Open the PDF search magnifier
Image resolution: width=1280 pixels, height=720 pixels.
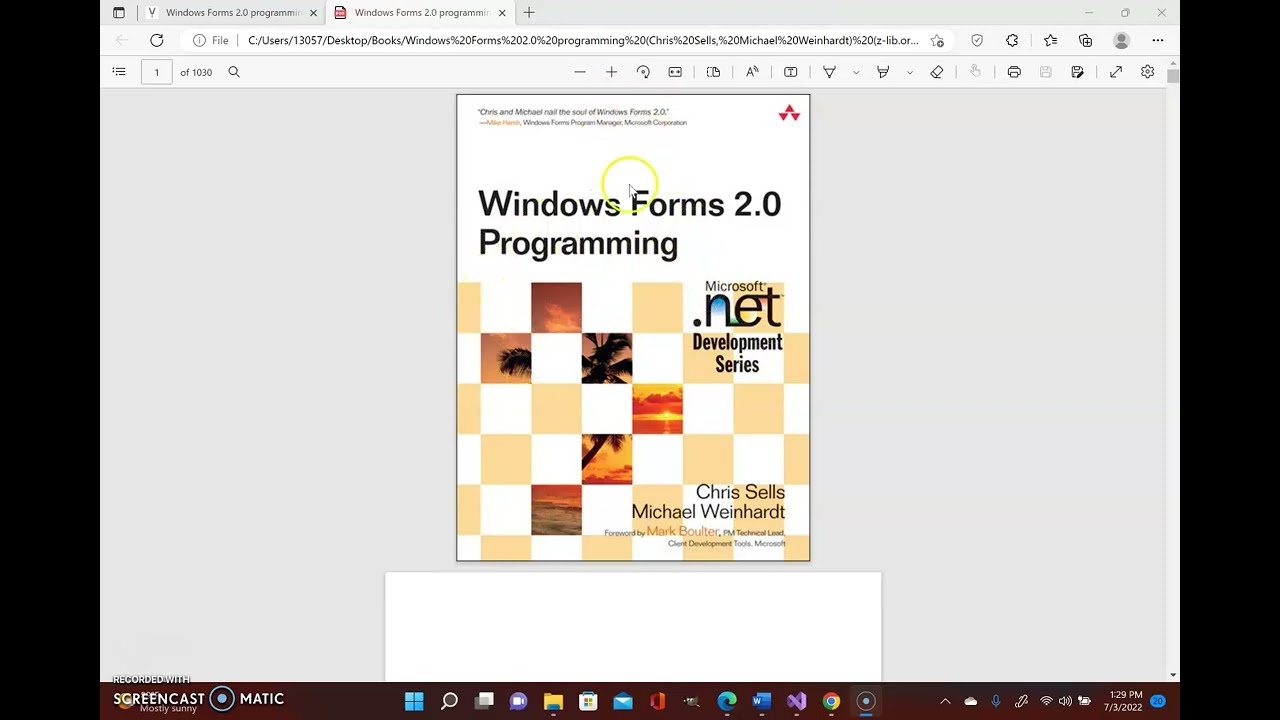[234, 72]
